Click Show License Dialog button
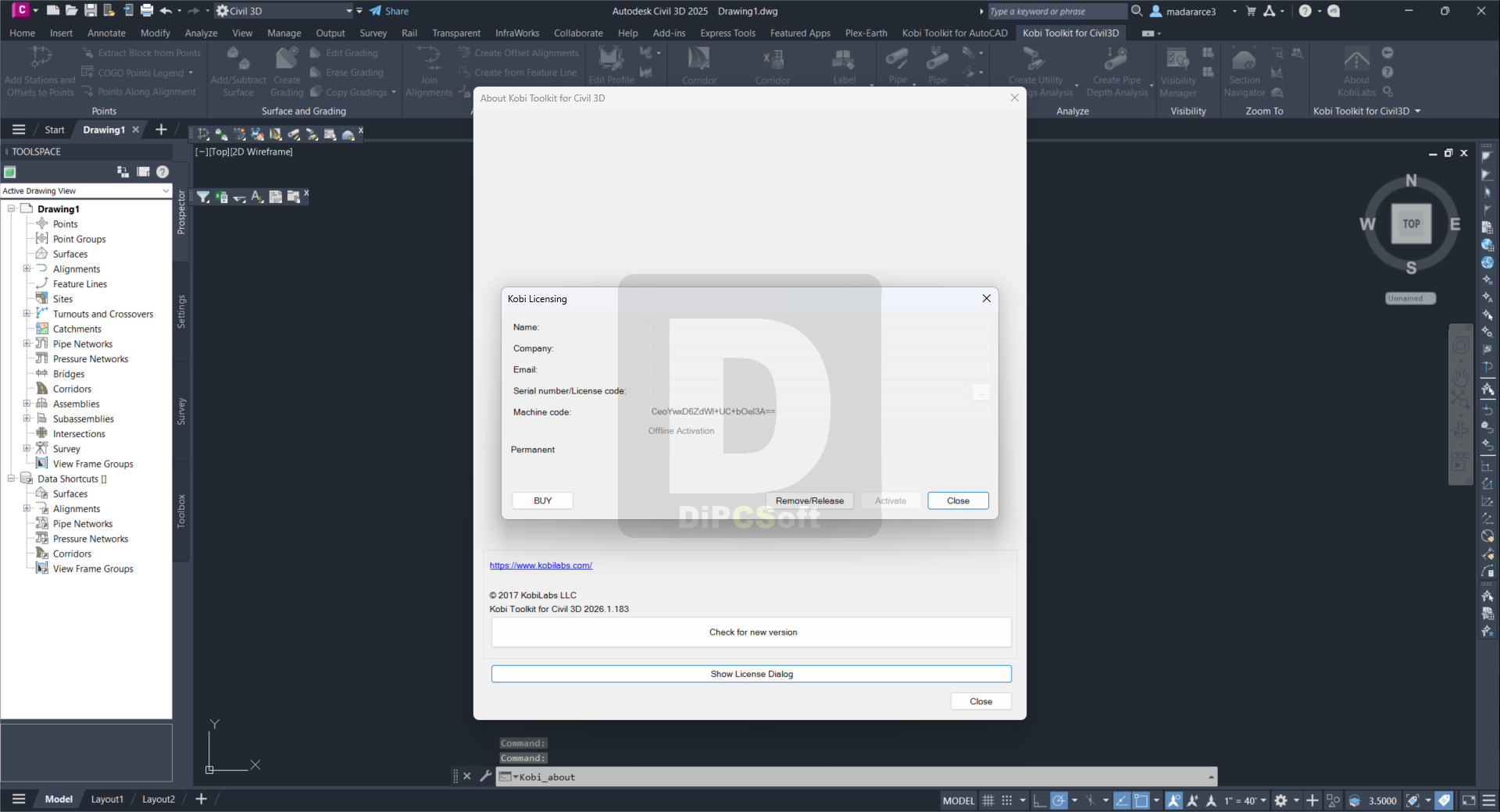The width and height of the screenshot is (1500, 812). (x=752, y=674)
